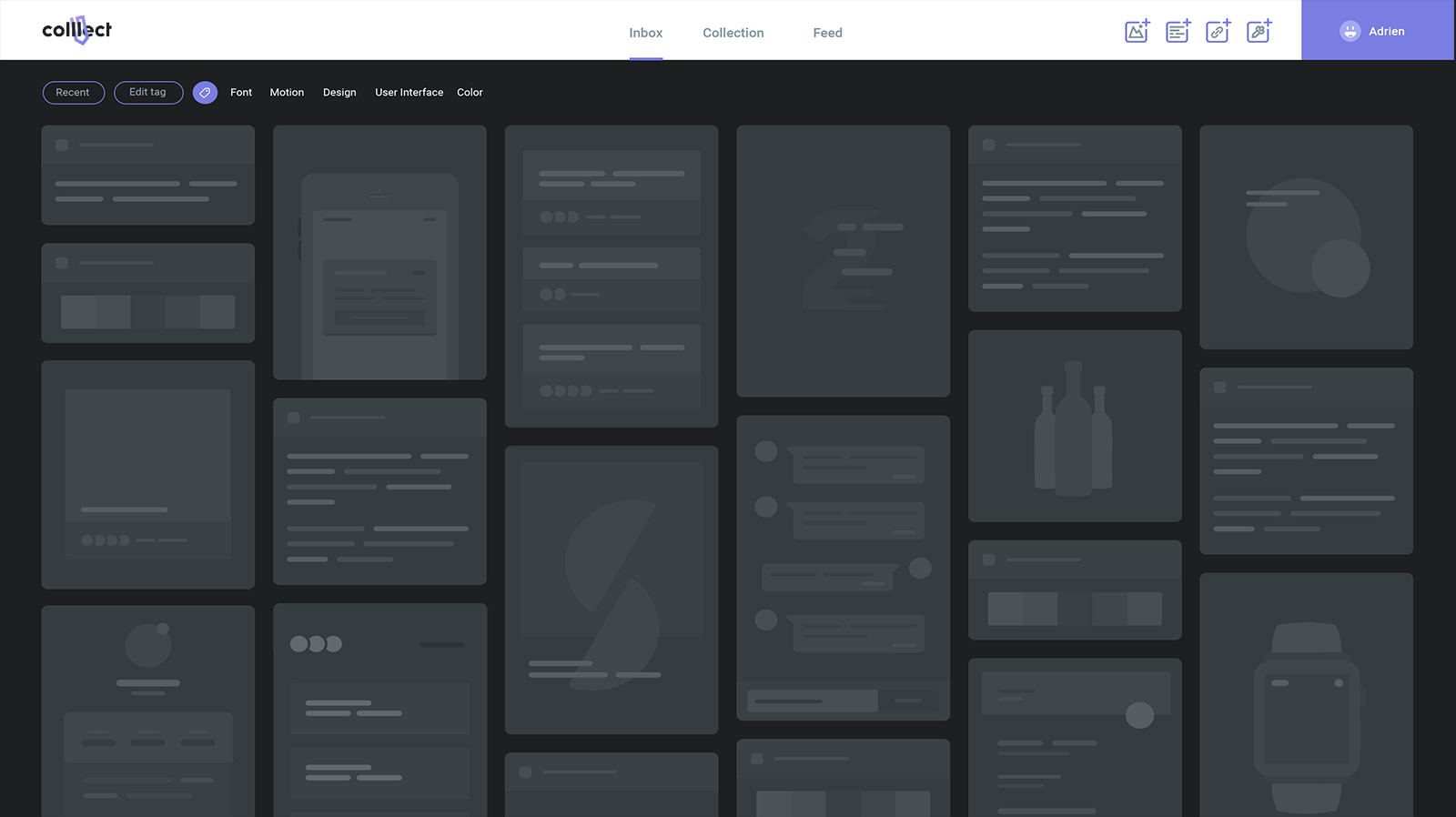
Task: Click the Recent filter button
Action: [73, 93]
